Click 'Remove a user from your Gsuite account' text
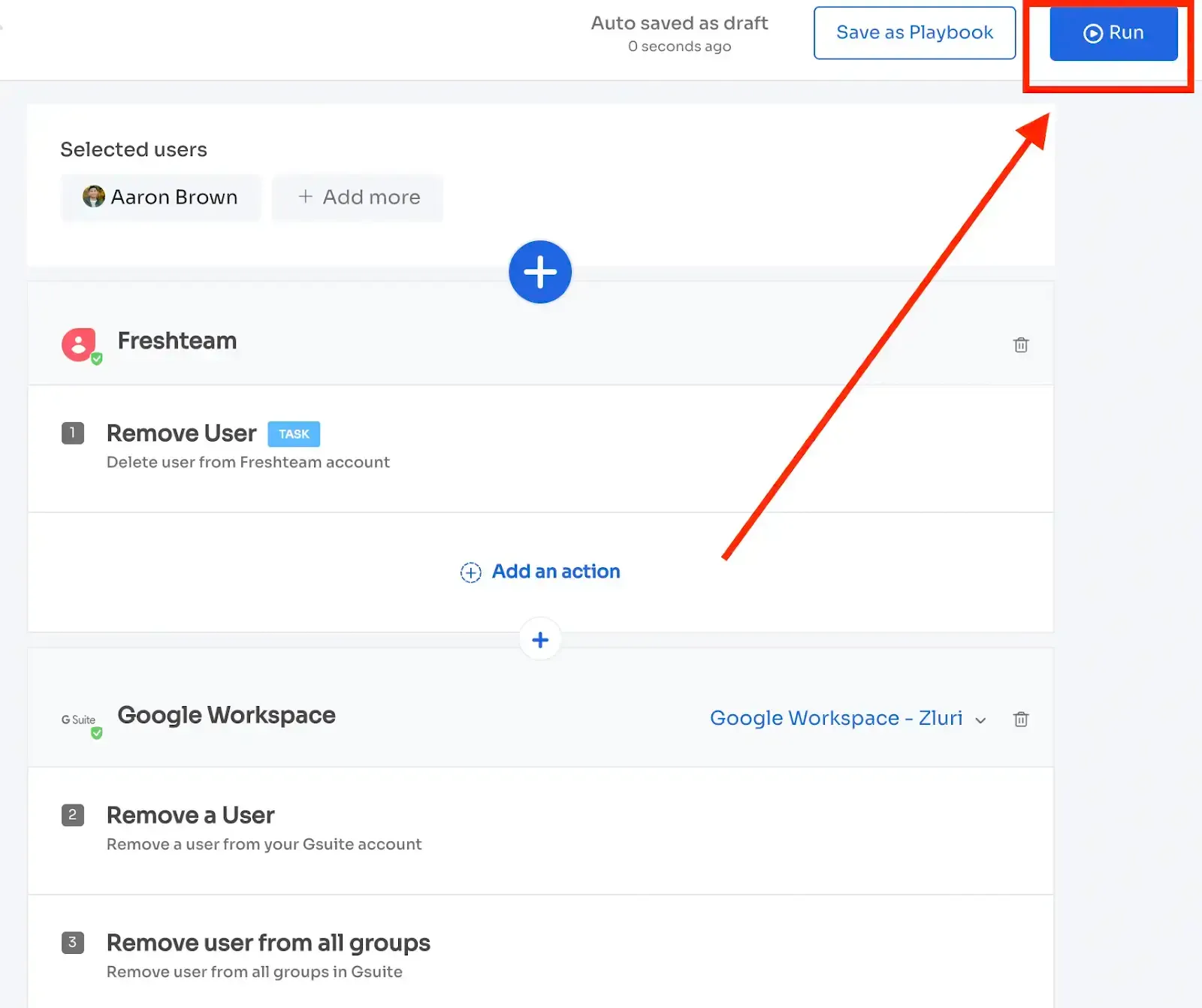Viewport: 1202px width, 1008px height. [x=264, y=844]
